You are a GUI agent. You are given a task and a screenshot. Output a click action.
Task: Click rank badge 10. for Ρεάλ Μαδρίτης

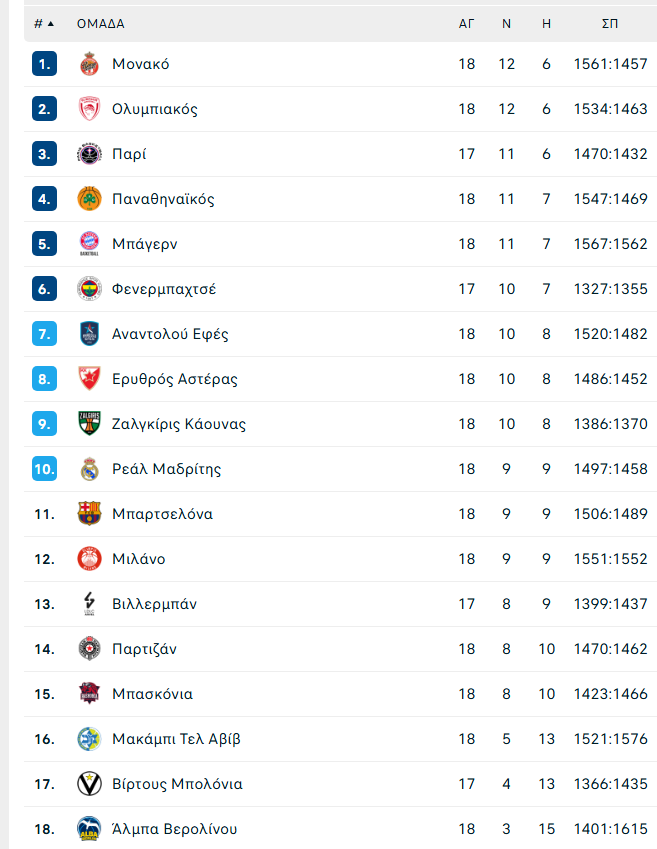(44, 469)
